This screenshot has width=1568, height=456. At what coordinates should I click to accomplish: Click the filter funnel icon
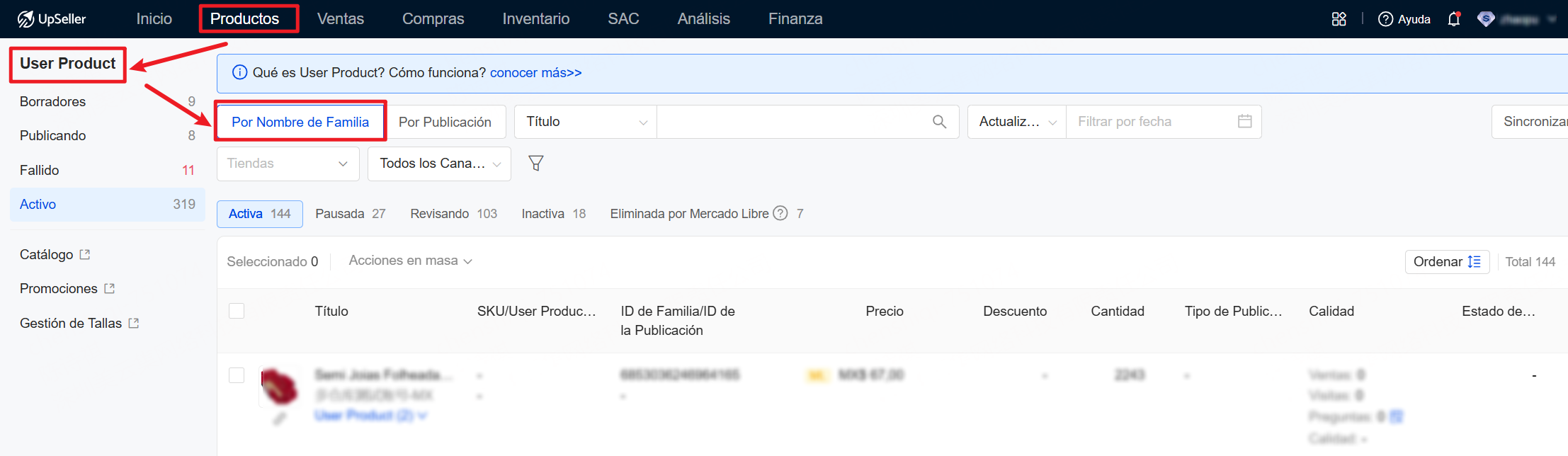(536, 164)
